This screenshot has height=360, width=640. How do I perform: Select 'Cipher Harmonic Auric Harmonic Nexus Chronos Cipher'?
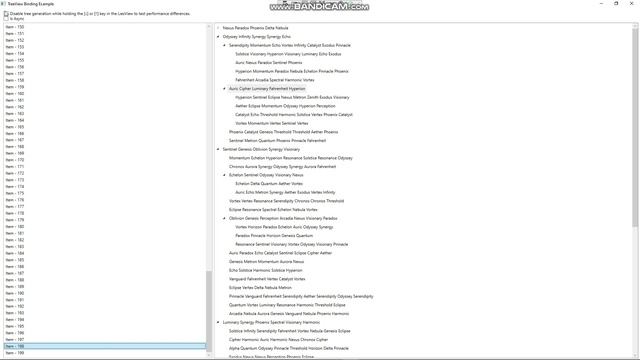[x=278, y=340]
